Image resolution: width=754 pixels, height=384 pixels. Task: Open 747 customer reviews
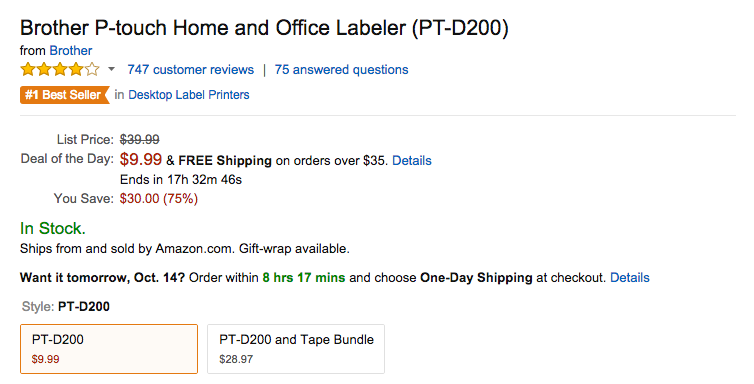[x=190, y=70]
